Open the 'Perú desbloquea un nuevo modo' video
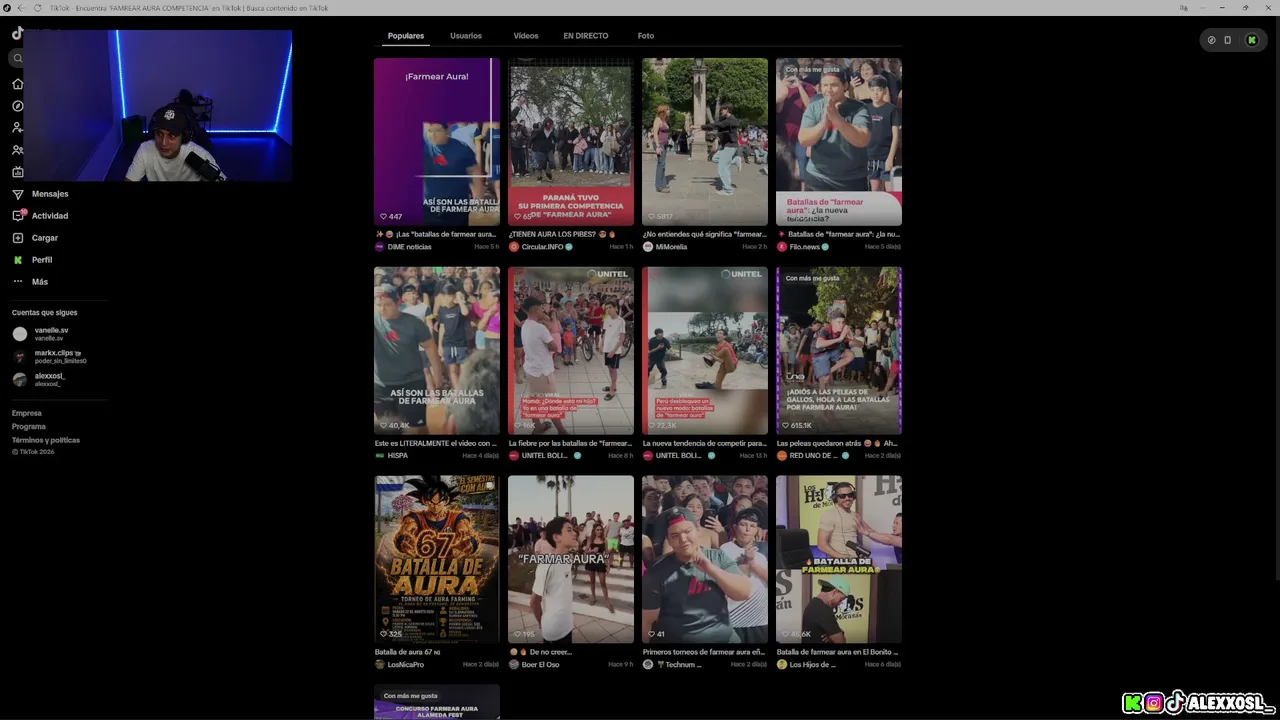1280x720 pixels. tap(705, 350)
